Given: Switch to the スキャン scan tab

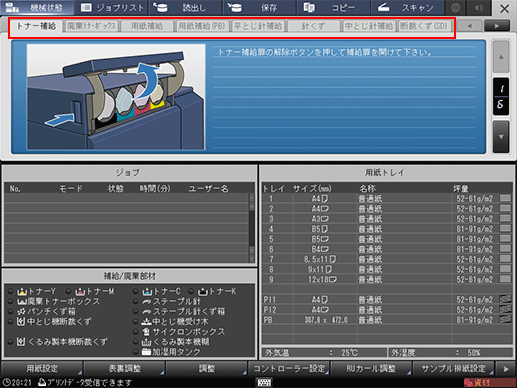Looking at the screenshot, I should (x=407, y=7).
